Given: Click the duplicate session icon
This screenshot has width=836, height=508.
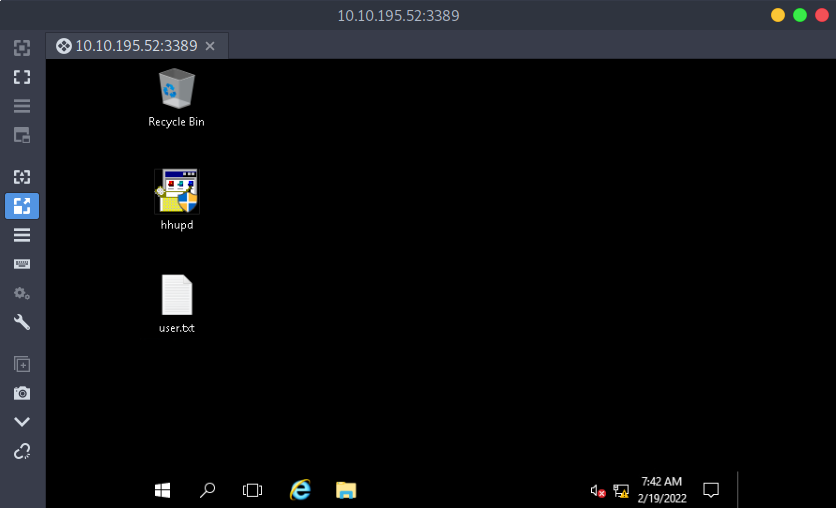Looking at the screenshot, I should [x=22, y=364].
